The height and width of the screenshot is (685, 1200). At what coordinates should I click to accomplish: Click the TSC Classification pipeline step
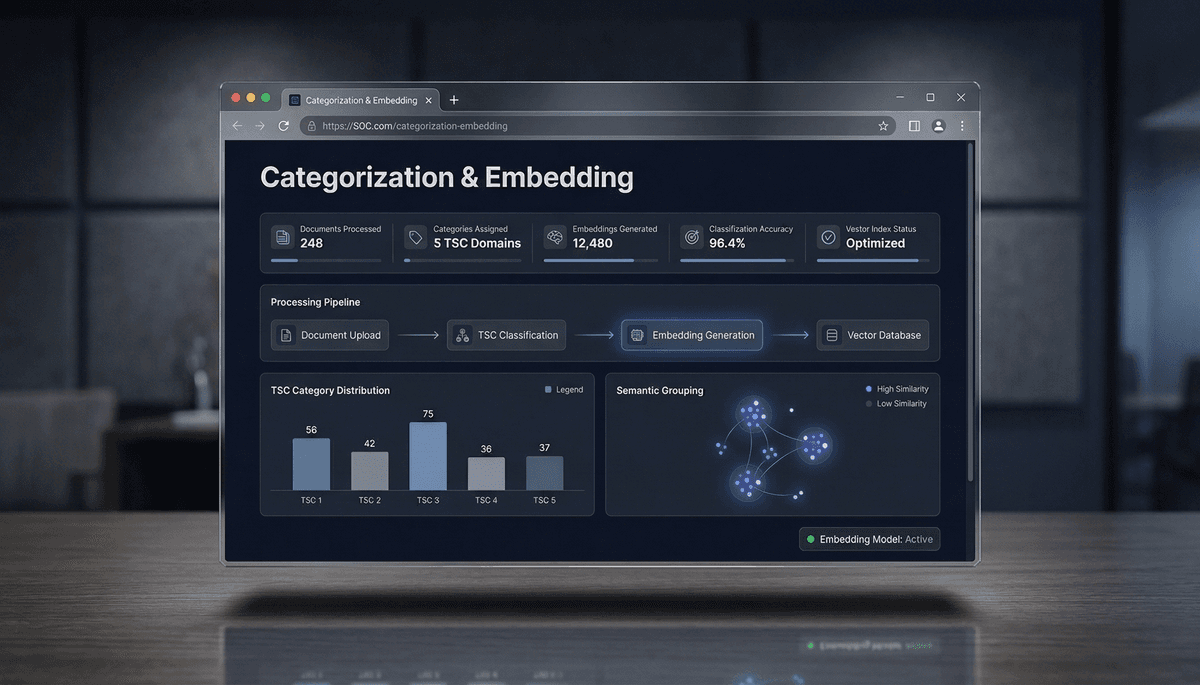(x=506, y=335)
